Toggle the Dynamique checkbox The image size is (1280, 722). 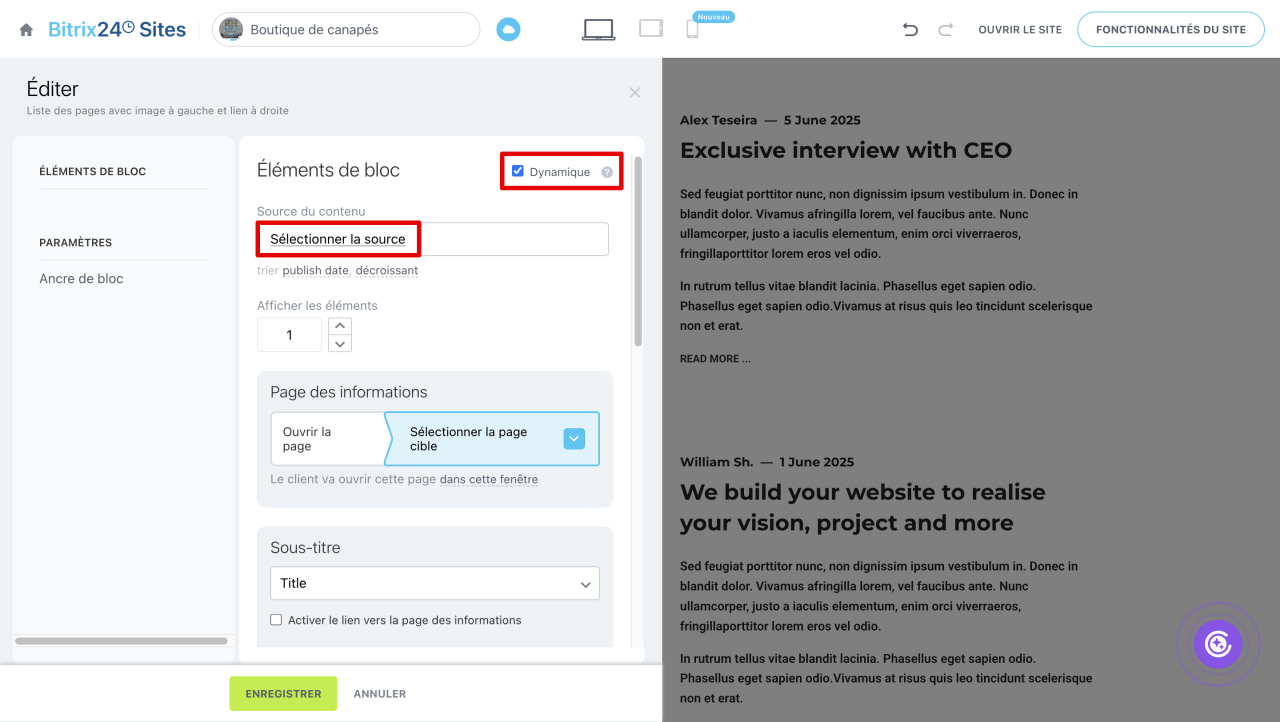518,171
